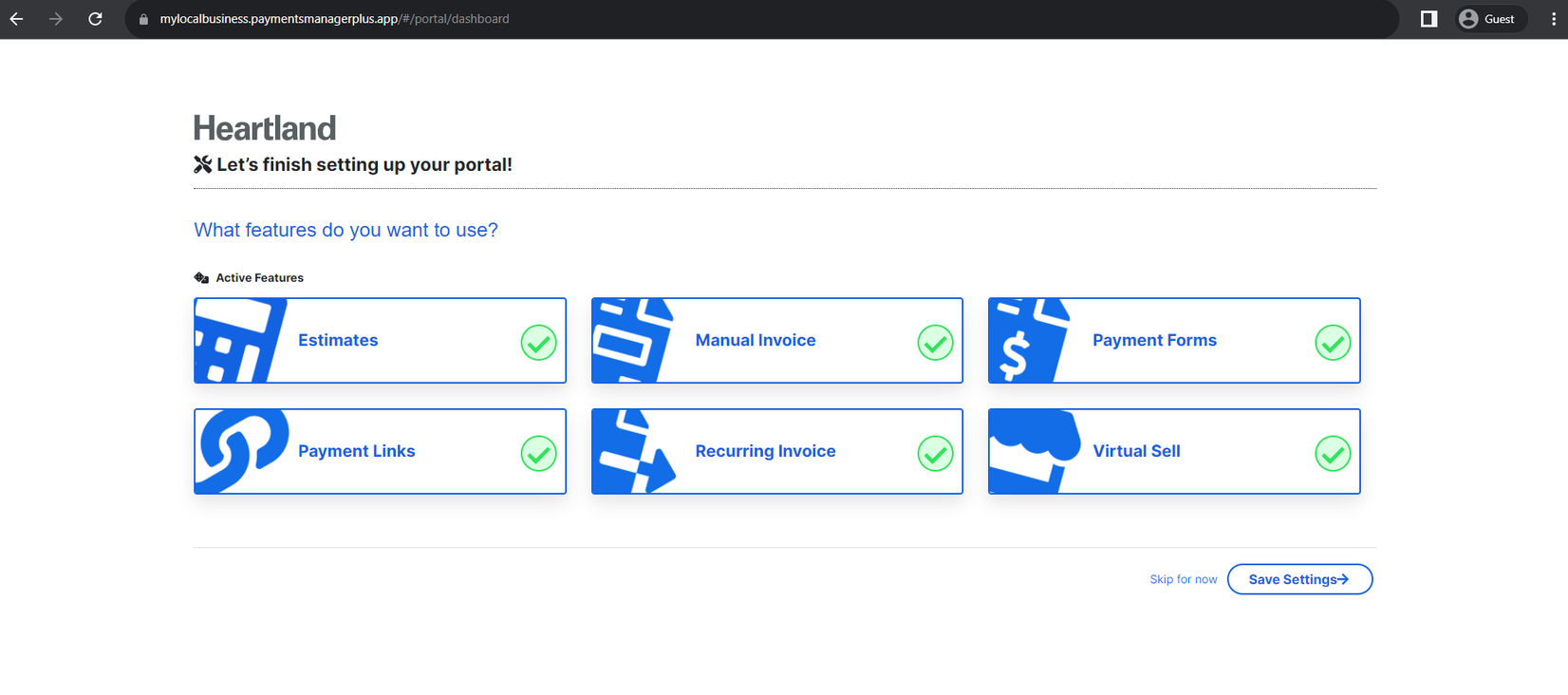Click 'Let's finish setting up your portal!' heading
The image size is (1568, 695).
click(x=364, y=164)
